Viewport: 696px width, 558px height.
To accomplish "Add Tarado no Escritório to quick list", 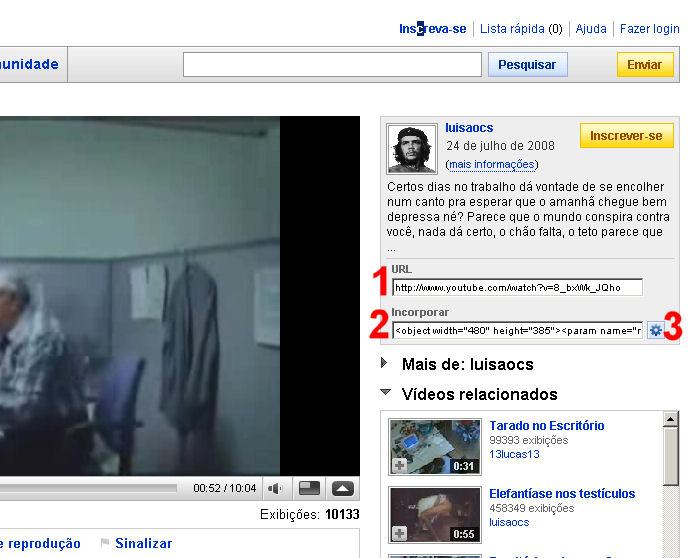I will [x=399, y=465].
